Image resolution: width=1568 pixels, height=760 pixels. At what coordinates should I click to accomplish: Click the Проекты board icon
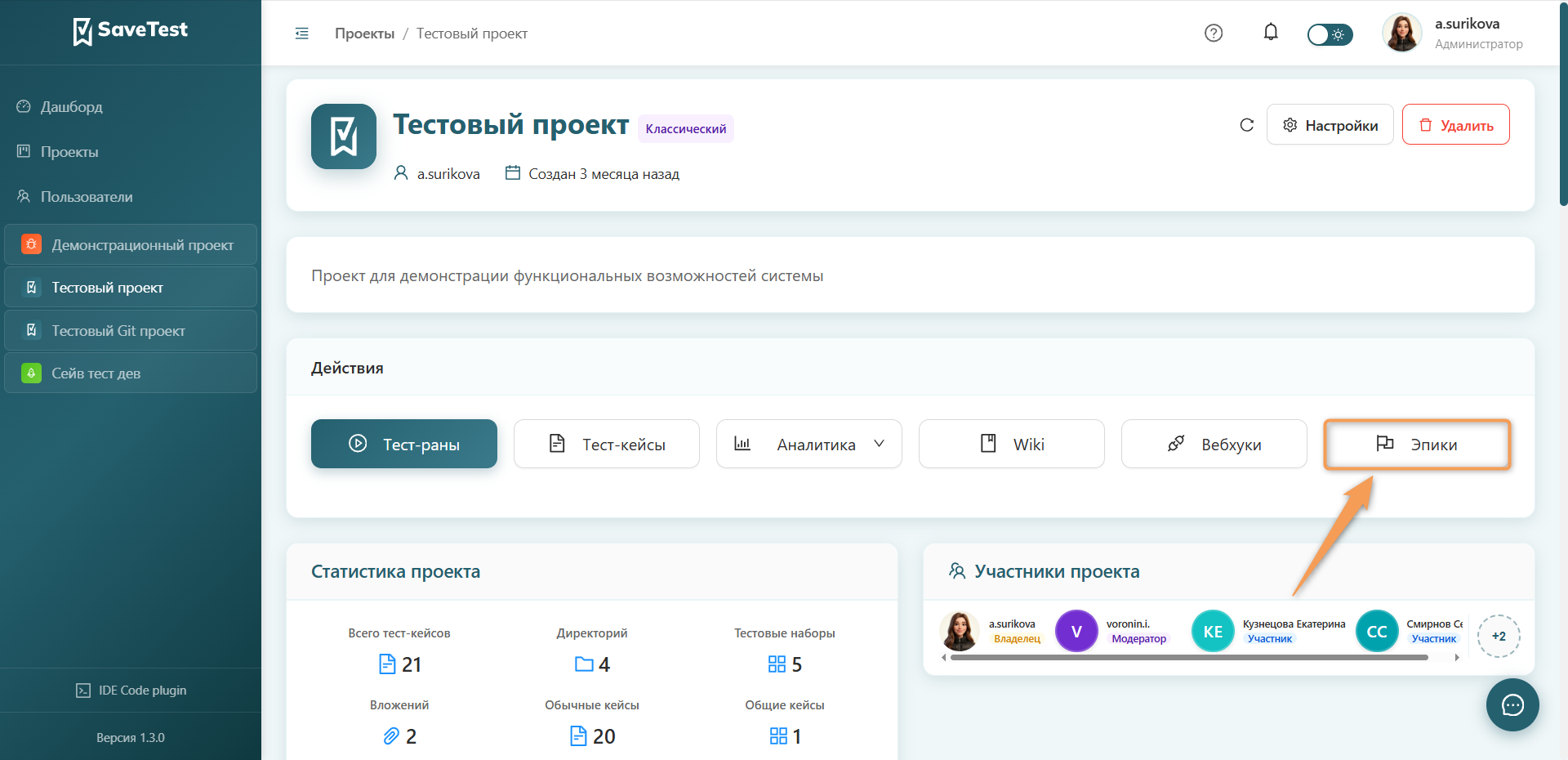(x=24, y=151)
